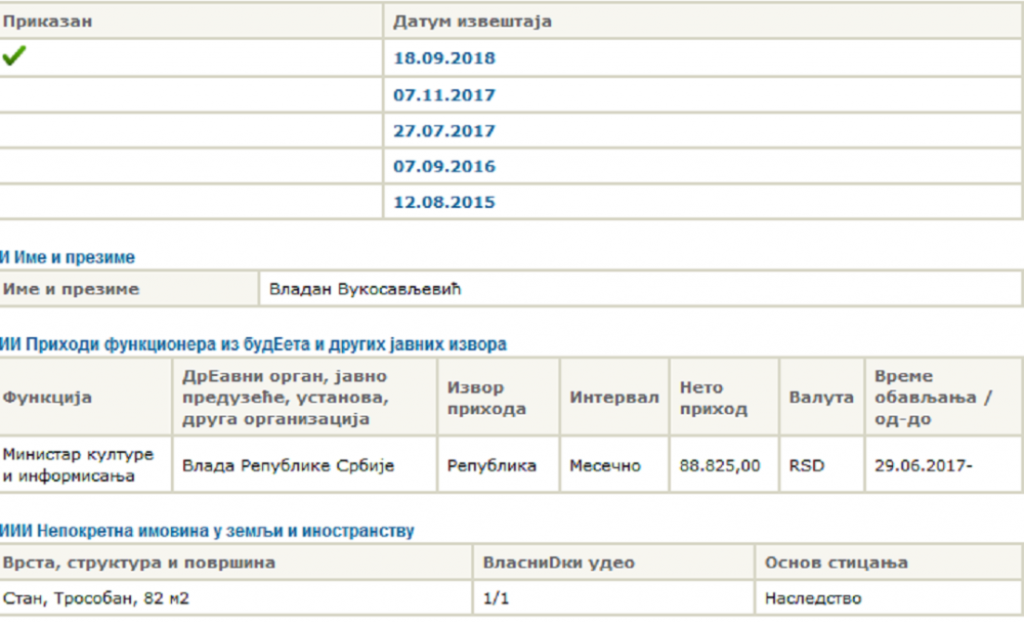
Task: Select the 27.07.2017 report link
Action: [444, 131]
